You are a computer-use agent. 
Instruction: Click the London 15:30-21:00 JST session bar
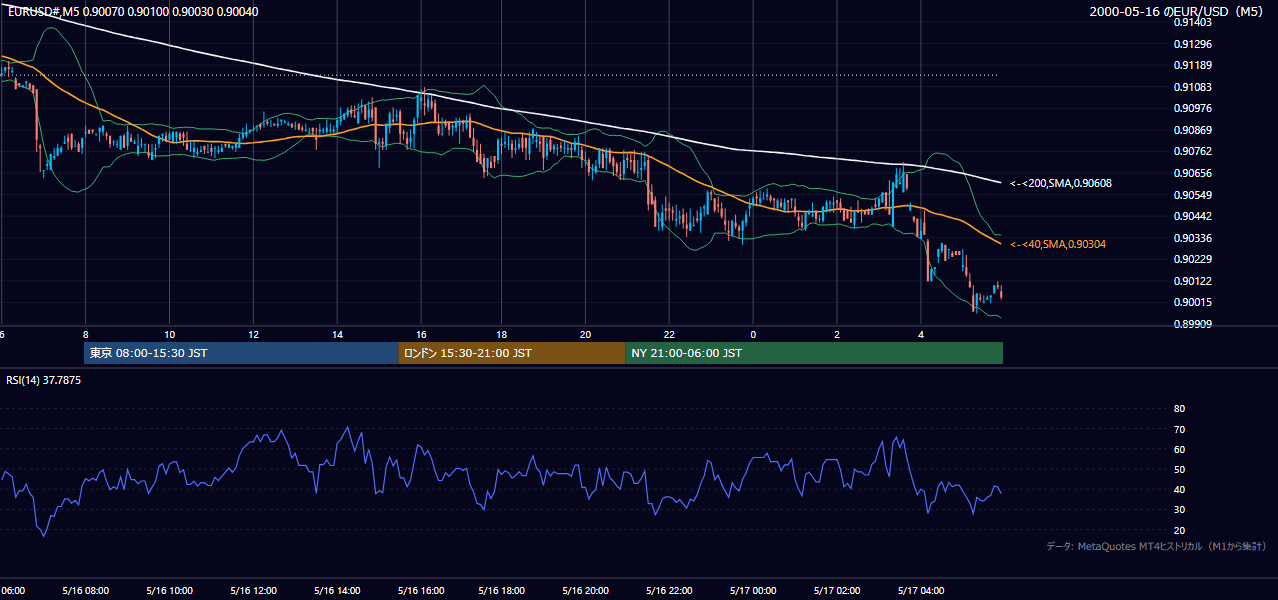click(512, 353)
